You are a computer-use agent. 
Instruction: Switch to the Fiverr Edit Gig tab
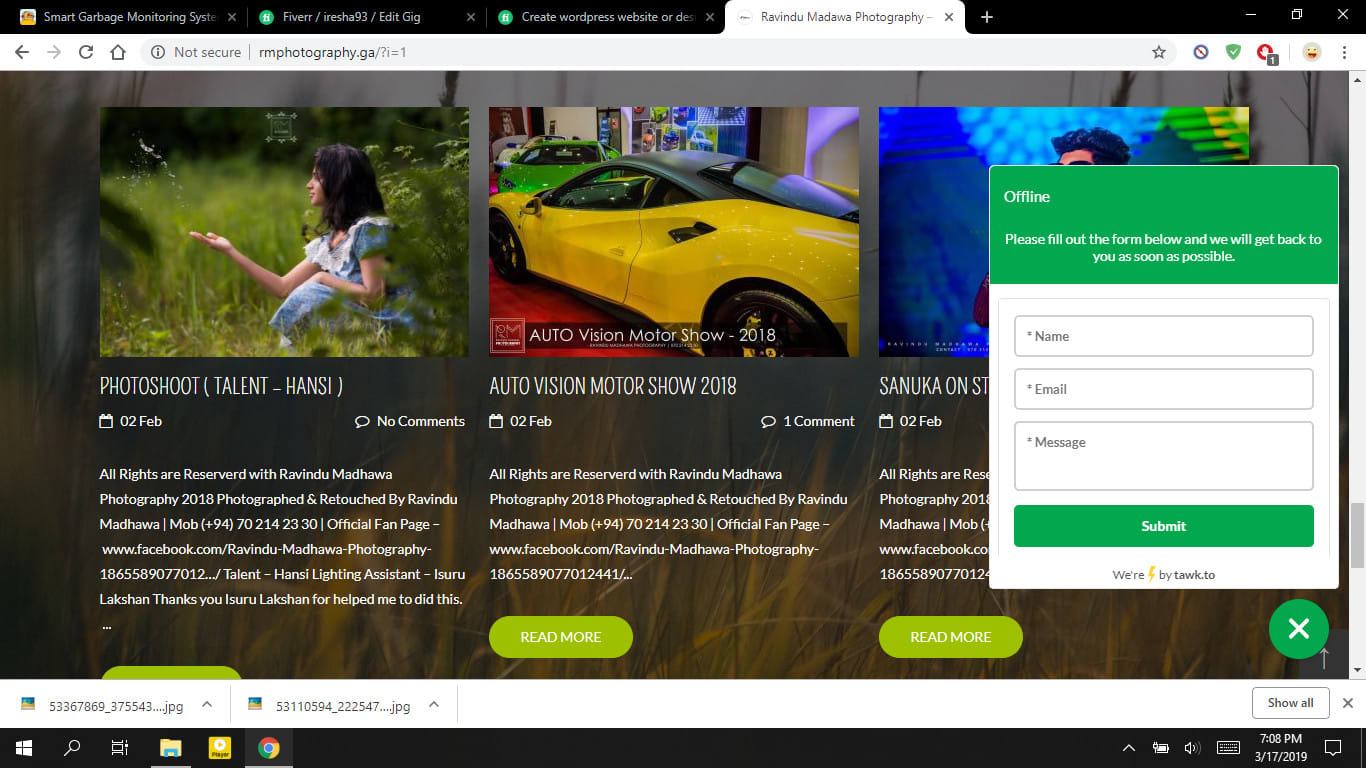point(366,17)
